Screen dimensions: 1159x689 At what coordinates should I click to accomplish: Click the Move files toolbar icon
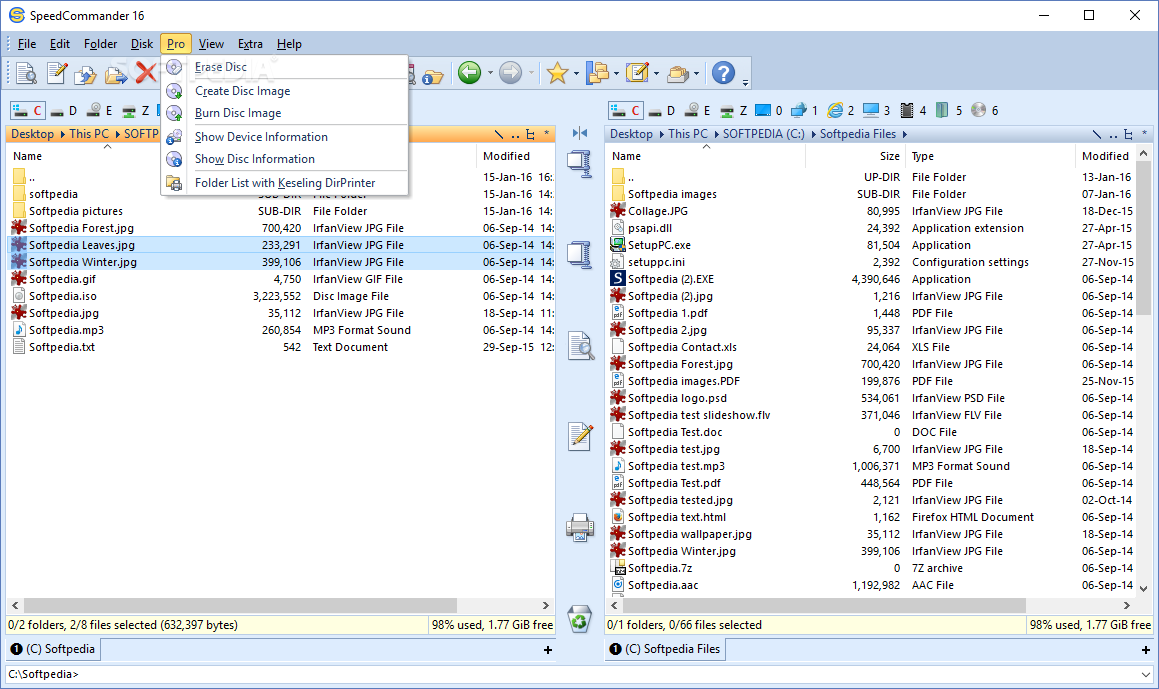(x=116, y=73)
